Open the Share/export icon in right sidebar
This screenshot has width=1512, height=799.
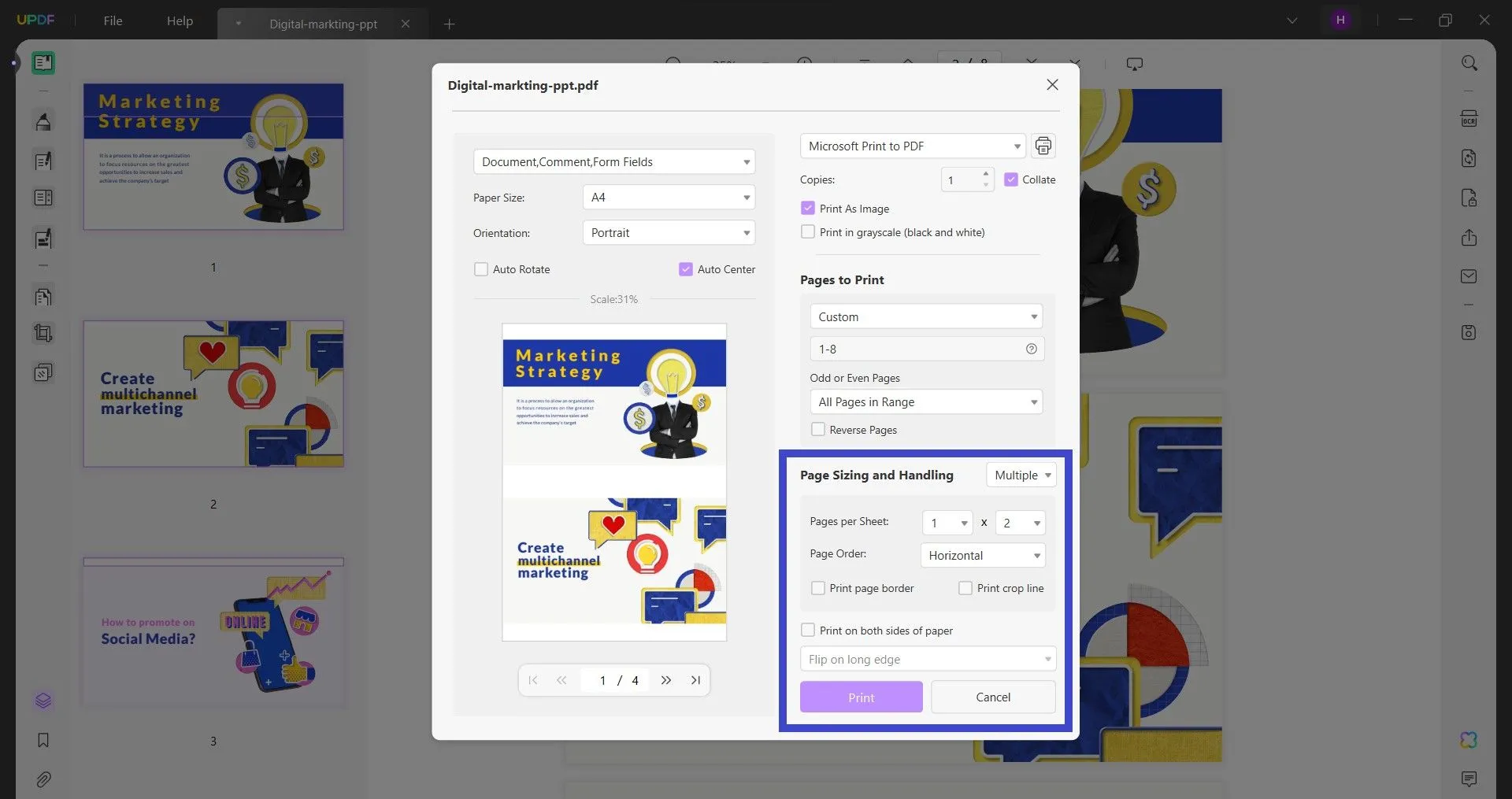(x=1469, y=238)
